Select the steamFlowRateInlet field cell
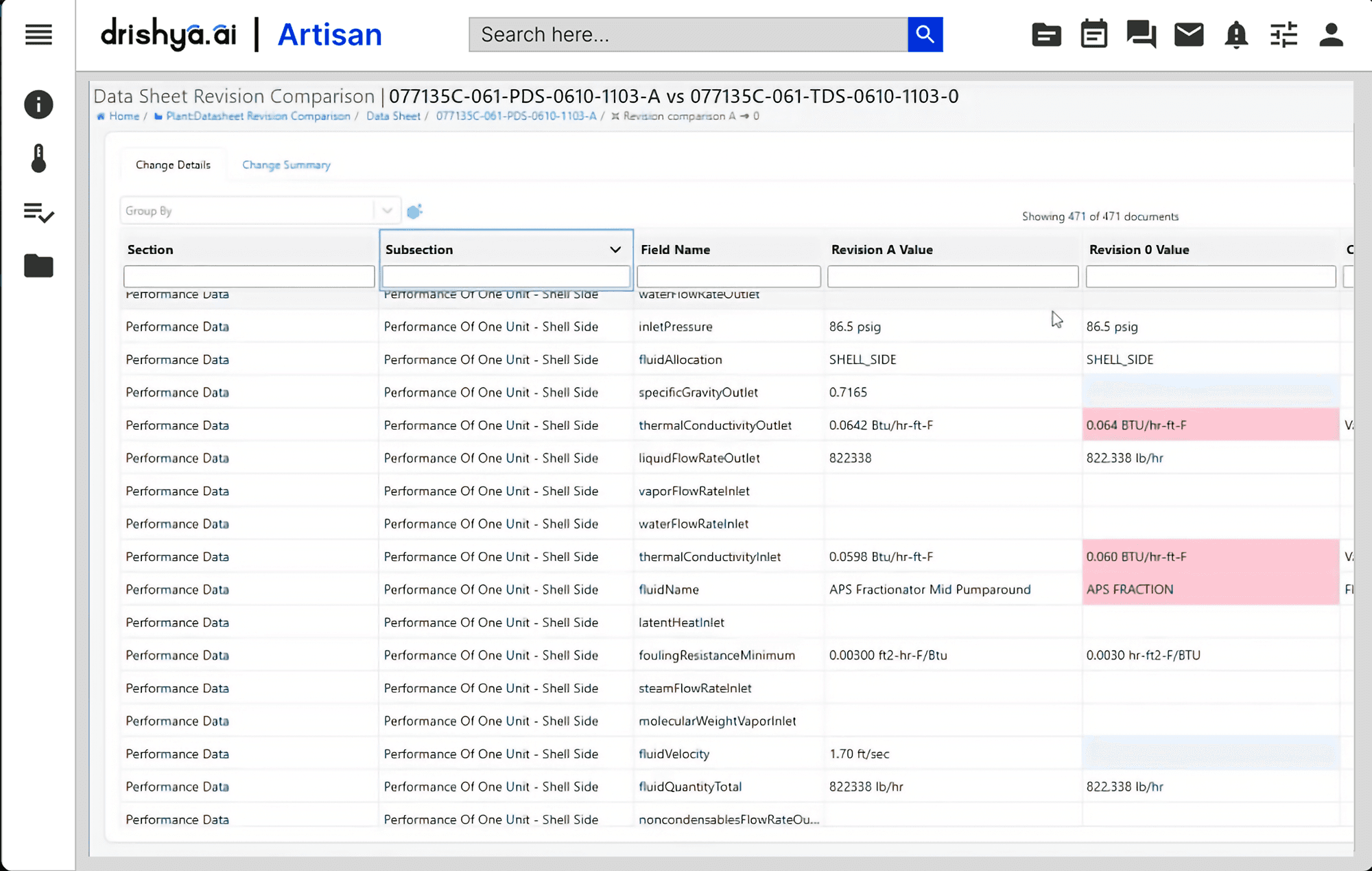This screenshot has width=1372, height=871. click(x=729, y=688)
